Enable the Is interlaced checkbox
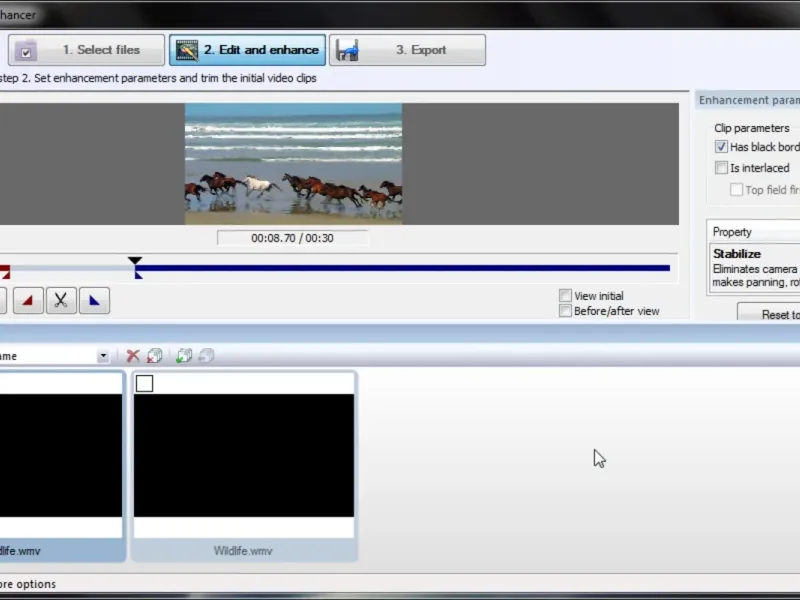Screen dimensions: 800x600 pyautogui.click(x=721, y=168)
